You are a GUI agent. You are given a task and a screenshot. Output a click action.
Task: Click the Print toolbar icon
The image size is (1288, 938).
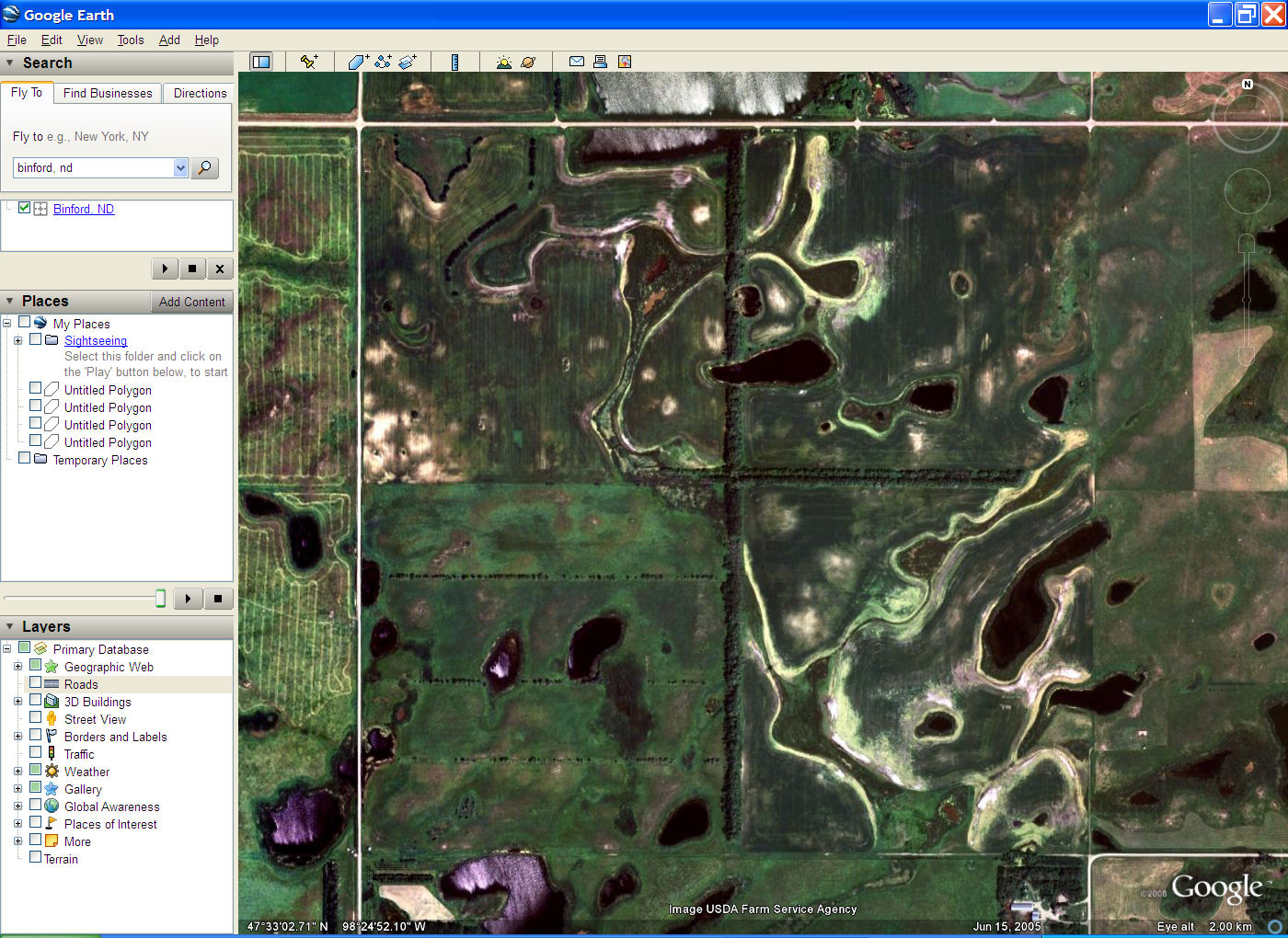[x=600, y=62]
